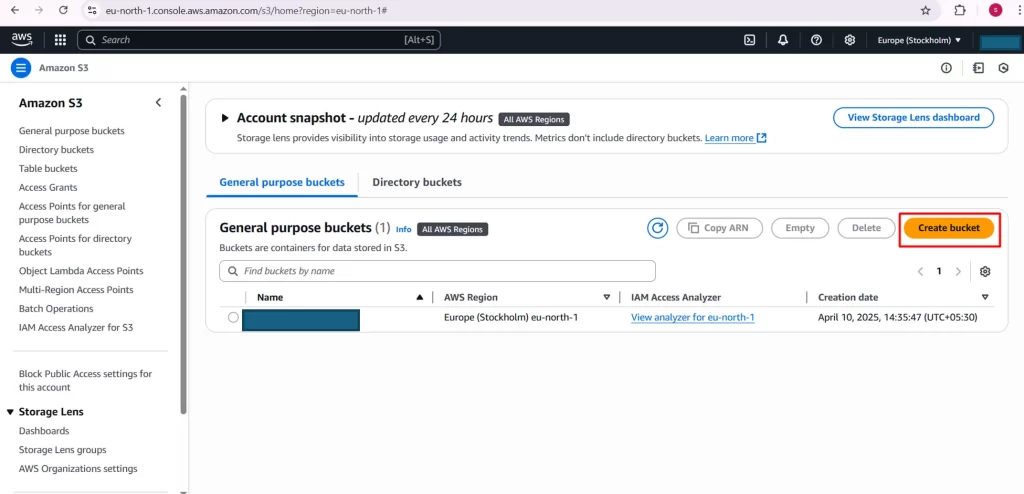Screen dimensions: 1024x494
Task: Sort by AWS Region column arrow
Action: [607, 297]
